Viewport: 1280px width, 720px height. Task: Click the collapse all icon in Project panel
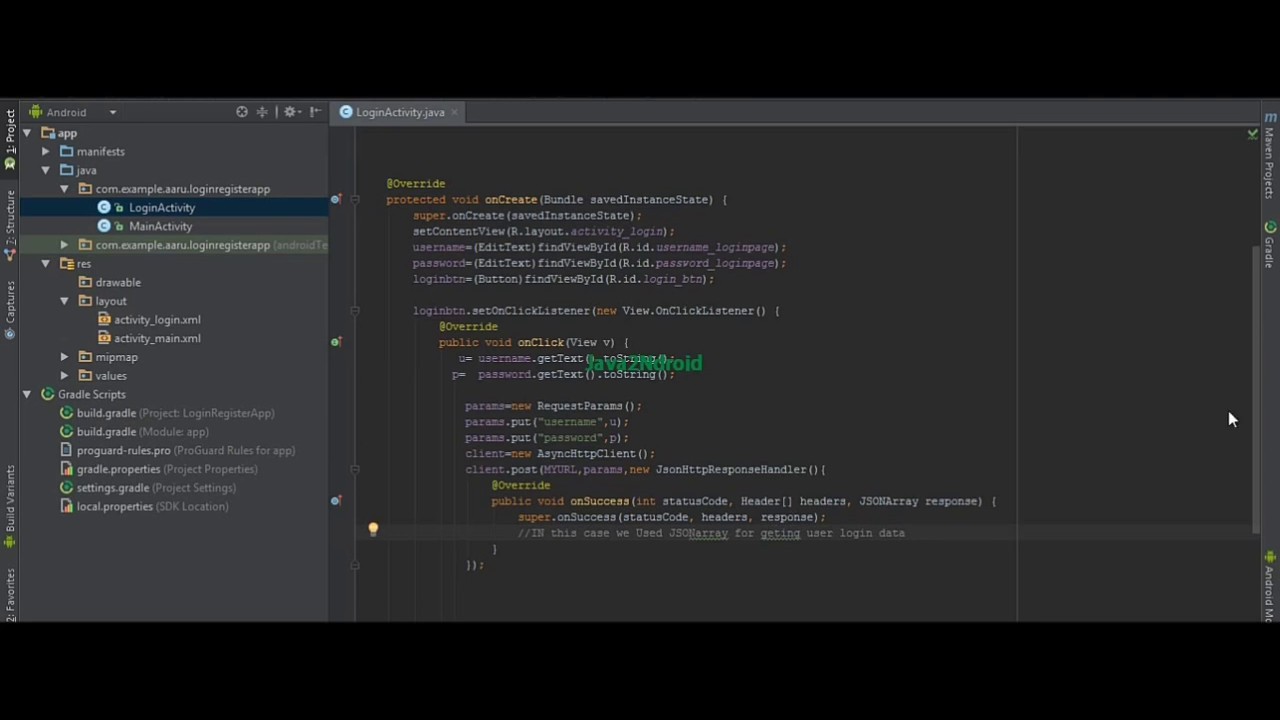[x=262, y=112]
